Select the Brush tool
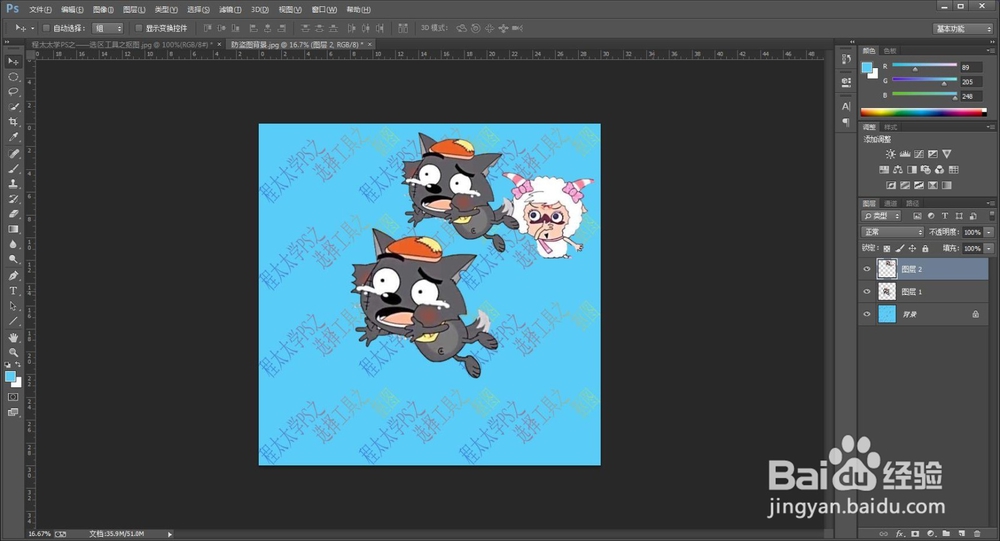The height and width of the screenshot is (541, 1000). [x=13, y=168]
